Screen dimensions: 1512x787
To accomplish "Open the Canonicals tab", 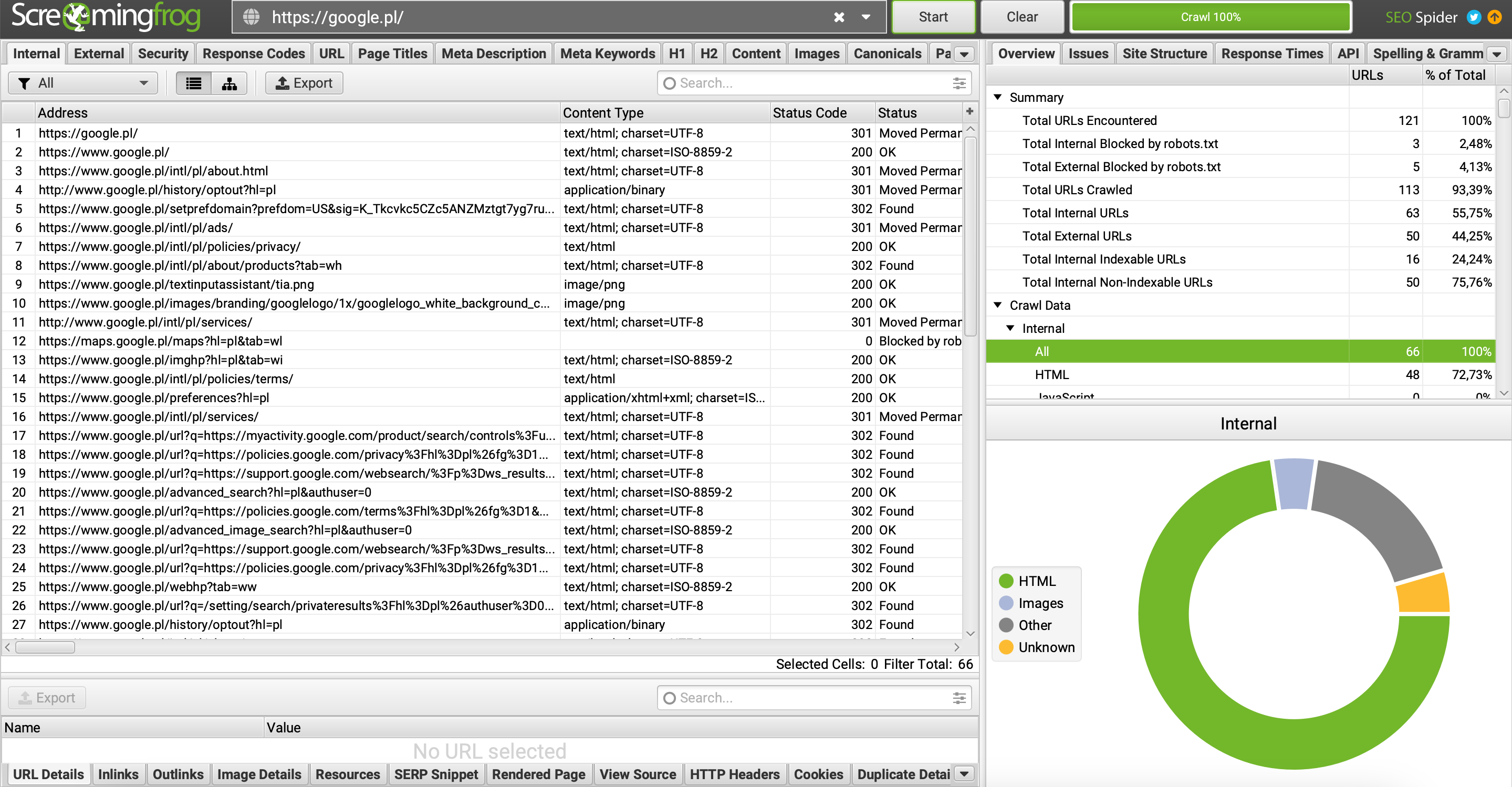I will (887, 54).
